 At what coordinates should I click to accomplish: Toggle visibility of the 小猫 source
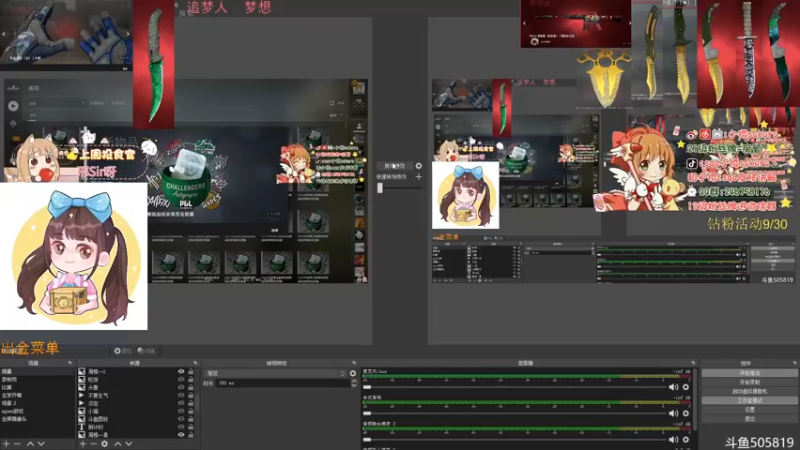(x=181, y=411)
